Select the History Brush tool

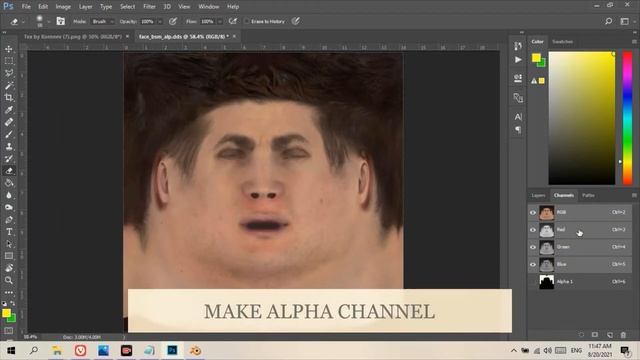pyautogui.click(x=9, y=159)
